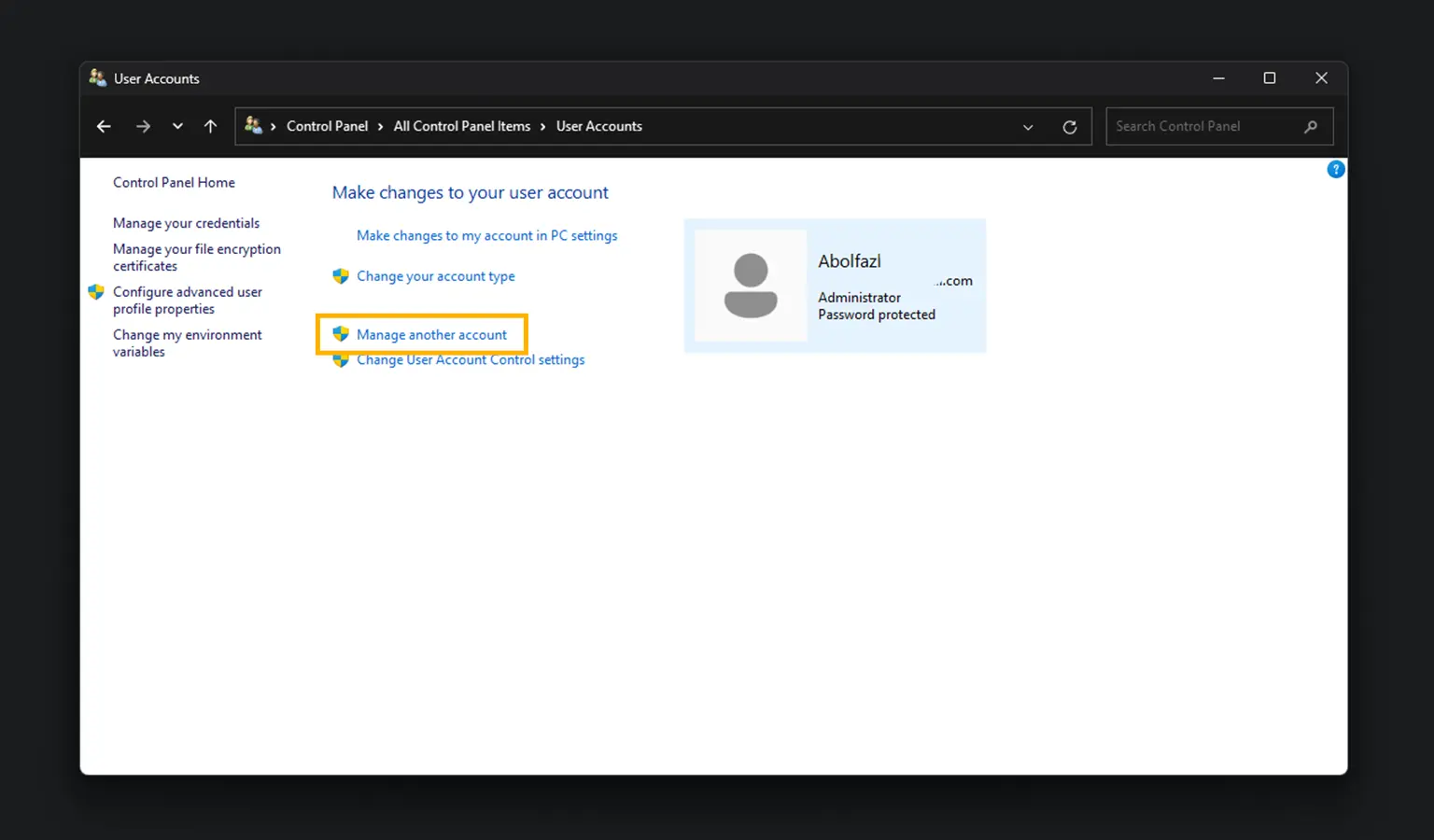Click the Forward arrow navigation button
Screen dimensions: 1434x840
pyautogui.click(x=143, y=127)
